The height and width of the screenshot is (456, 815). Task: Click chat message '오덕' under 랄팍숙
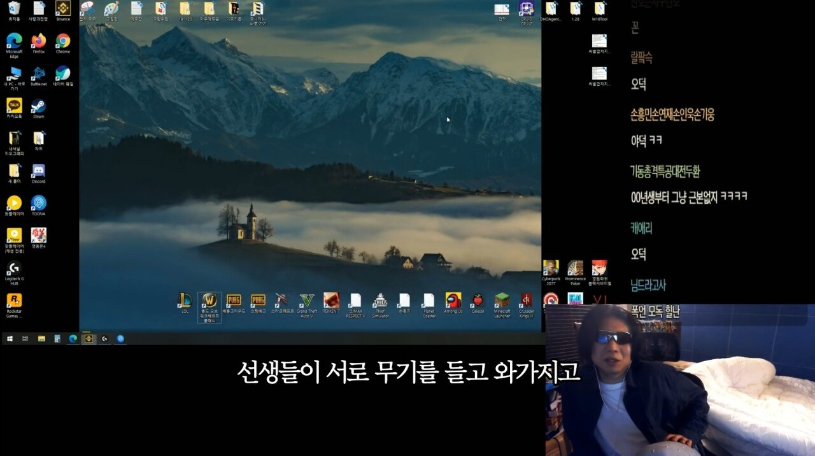[x=638, y=84]
